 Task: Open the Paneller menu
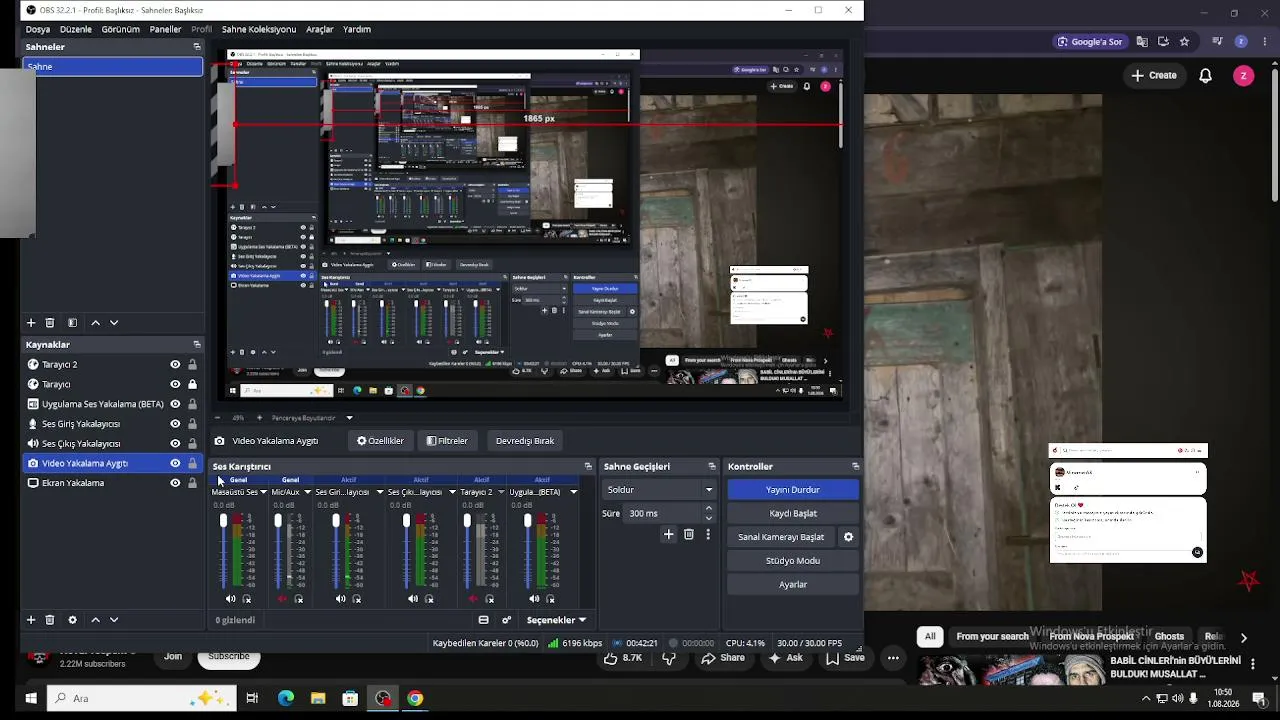click(x=166, y=30)
